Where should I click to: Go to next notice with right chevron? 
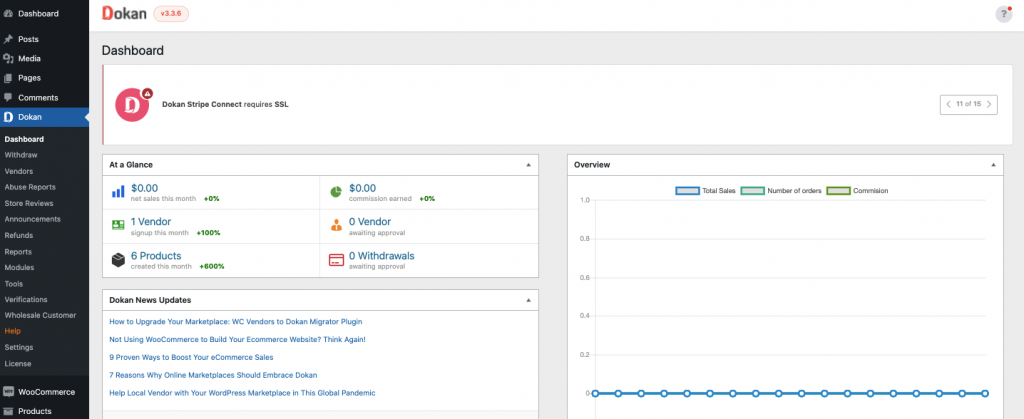click(x=989, y=104)
